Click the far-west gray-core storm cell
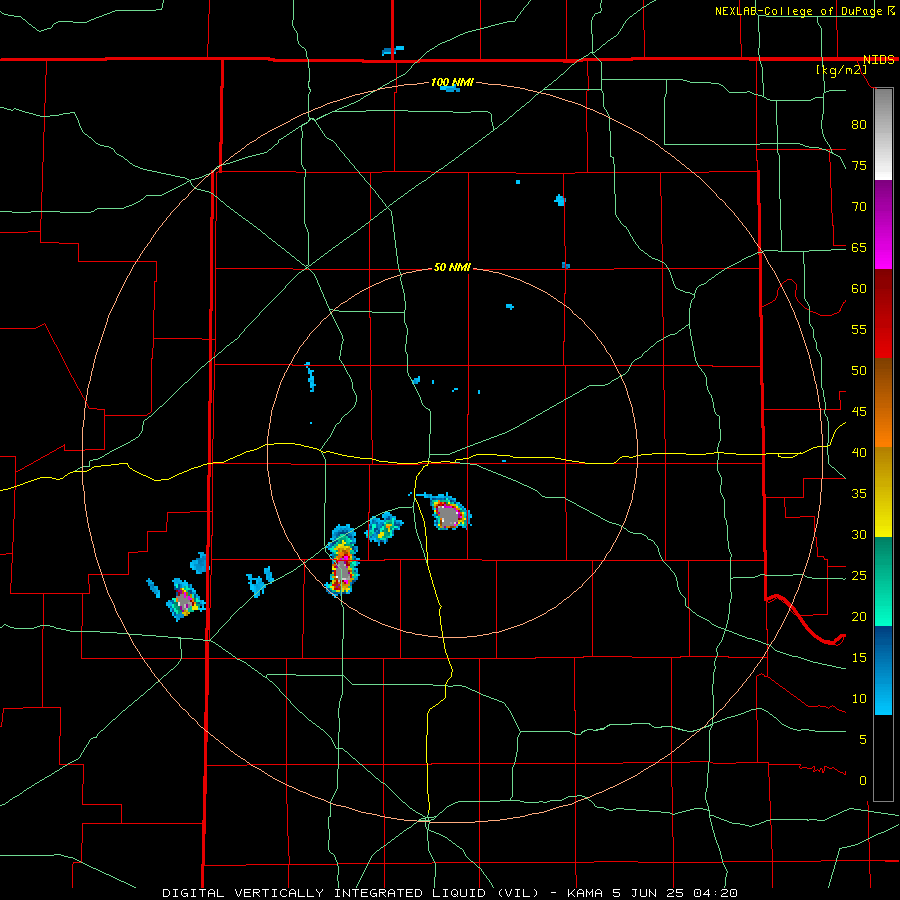The height and width of the screenshot is (900, 900). point(185,599)
